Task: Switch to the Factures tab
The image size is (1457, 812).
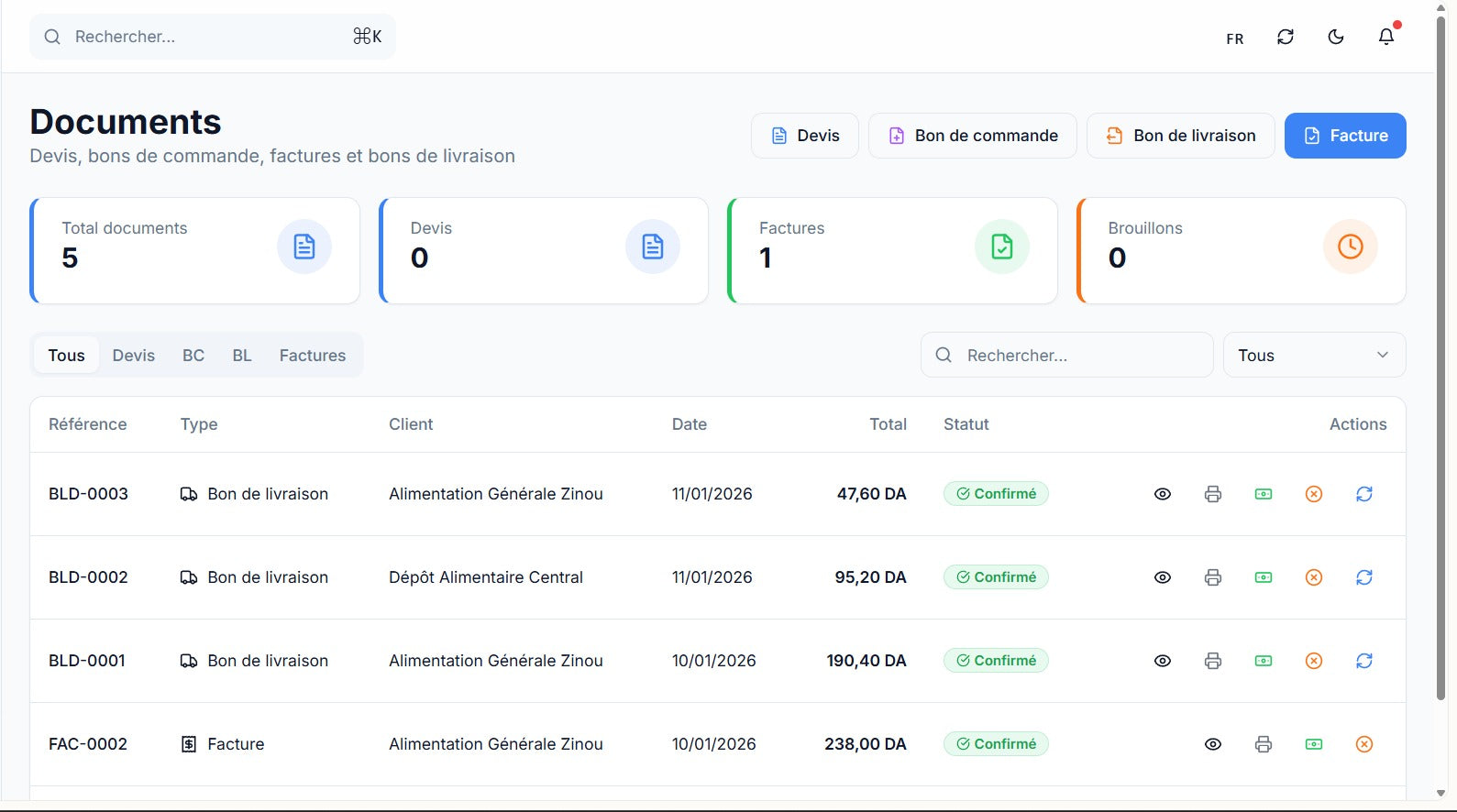Action: pyautogui.click(x=312, y=356)
